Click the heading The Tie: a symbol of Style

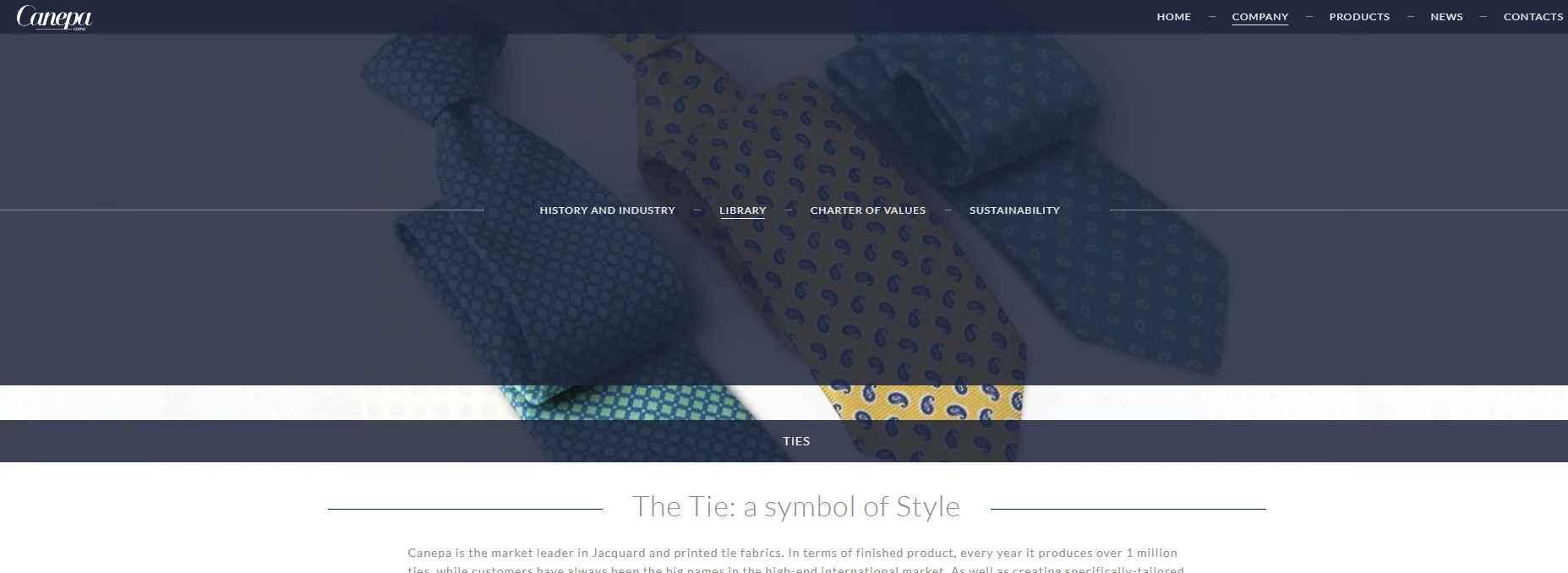pyautogui.click(x=796, y=506)
